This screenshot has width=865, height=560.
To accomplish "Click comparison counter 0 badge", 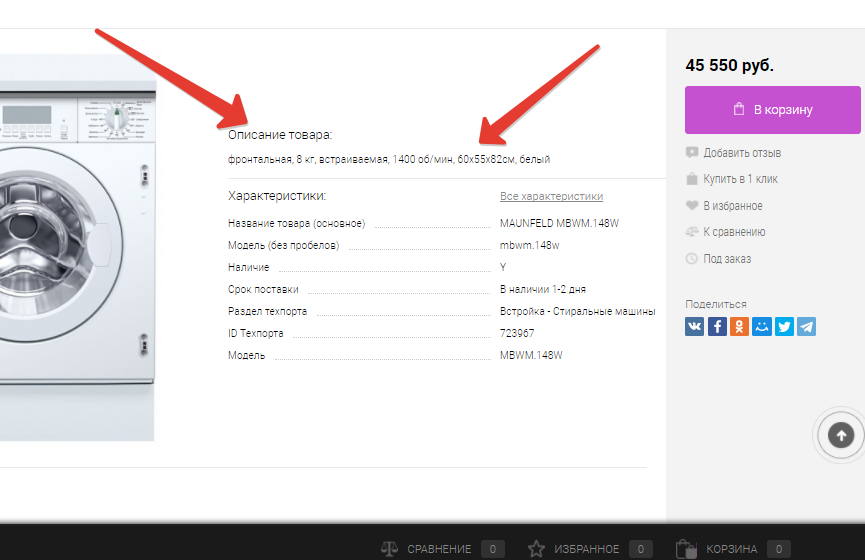I will [x=493, y=549].
